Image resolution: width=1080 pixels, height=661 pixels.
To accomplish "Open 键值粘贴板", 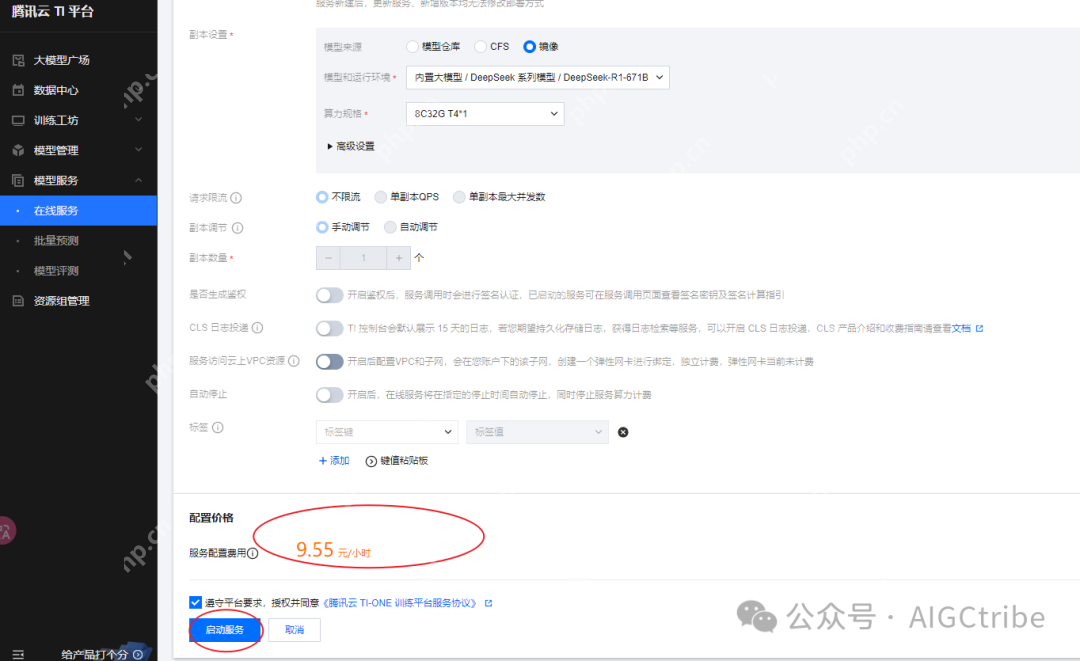I will tap(397, 461).
